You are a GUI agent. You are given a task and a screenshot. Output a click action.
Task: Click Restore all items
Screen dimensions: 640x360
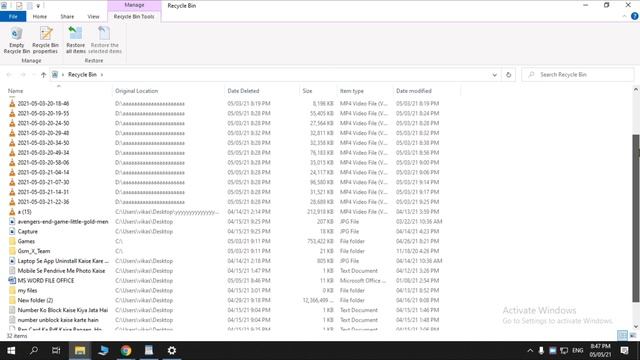coord(76,40)
